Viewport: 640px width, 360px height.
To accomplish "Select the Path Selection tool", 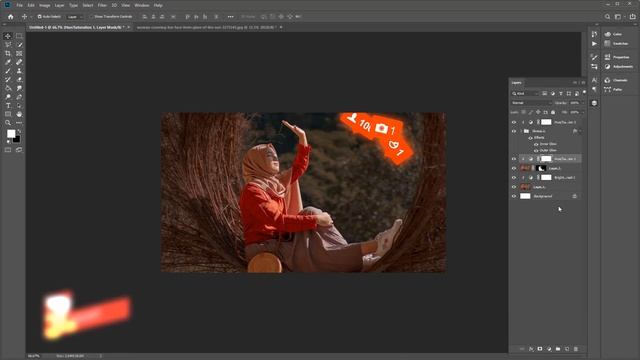I will 19,106.
